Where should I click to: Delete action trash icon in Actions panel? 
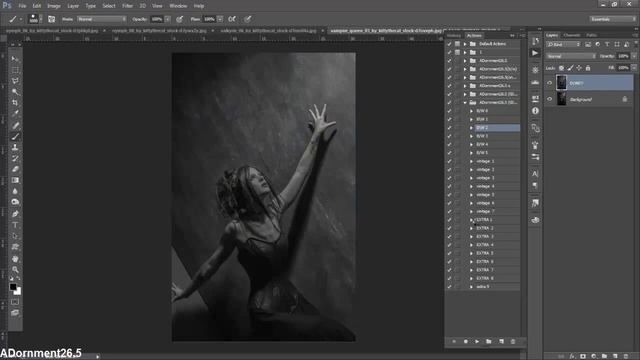click(x=513, y=342)
